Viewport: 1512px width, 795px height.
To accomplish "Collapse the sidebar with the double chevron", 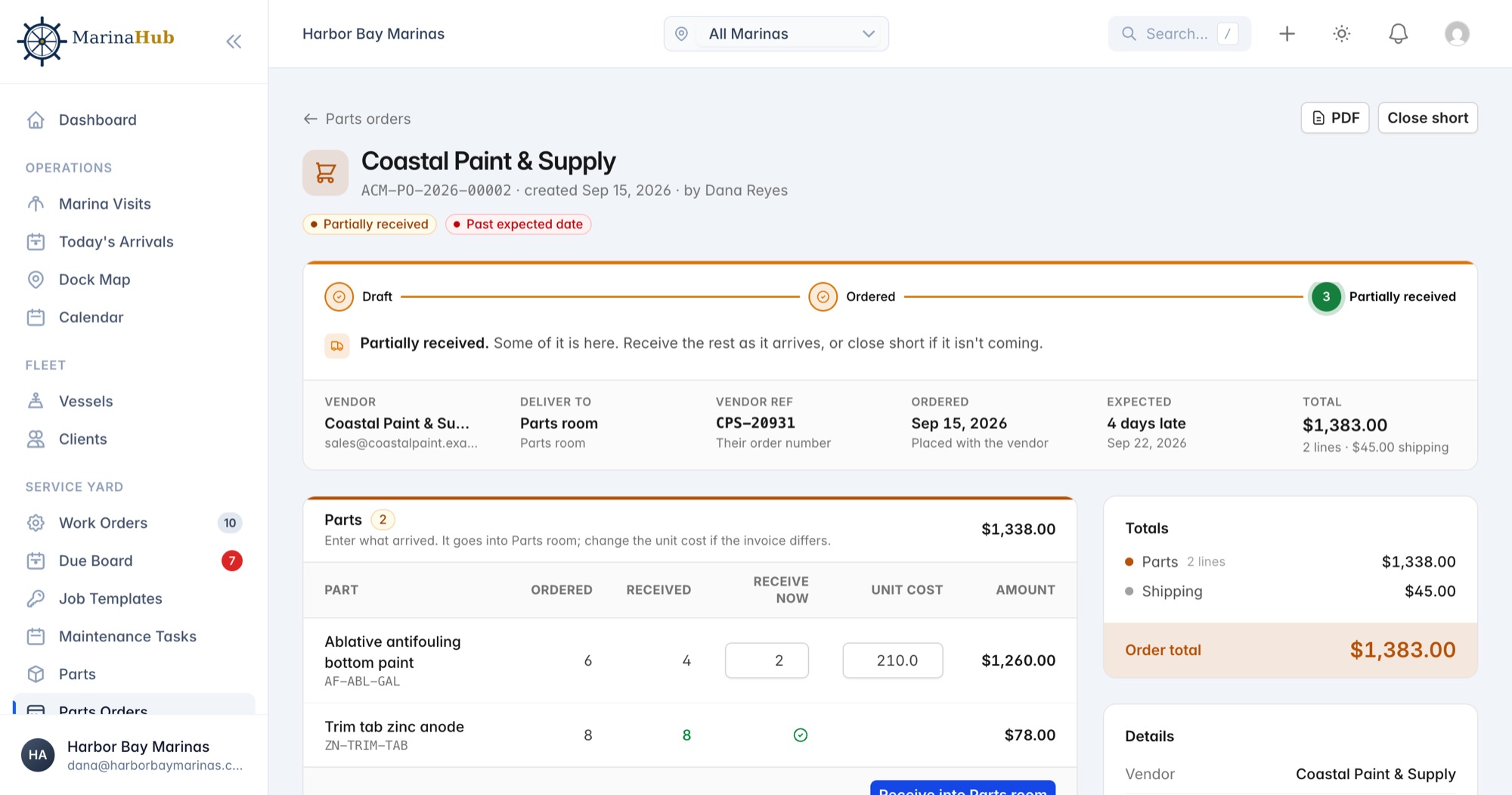I will click(x=234, y=41).
